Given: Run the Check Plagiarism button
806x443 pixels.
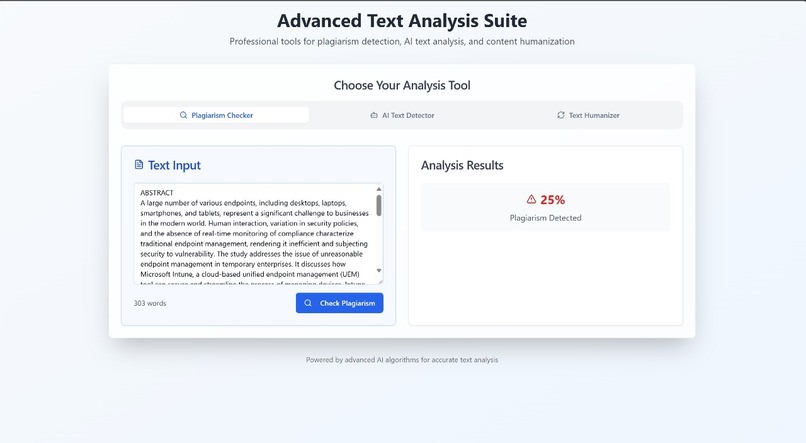Looking at the screenshot, I should coord(339,303).
